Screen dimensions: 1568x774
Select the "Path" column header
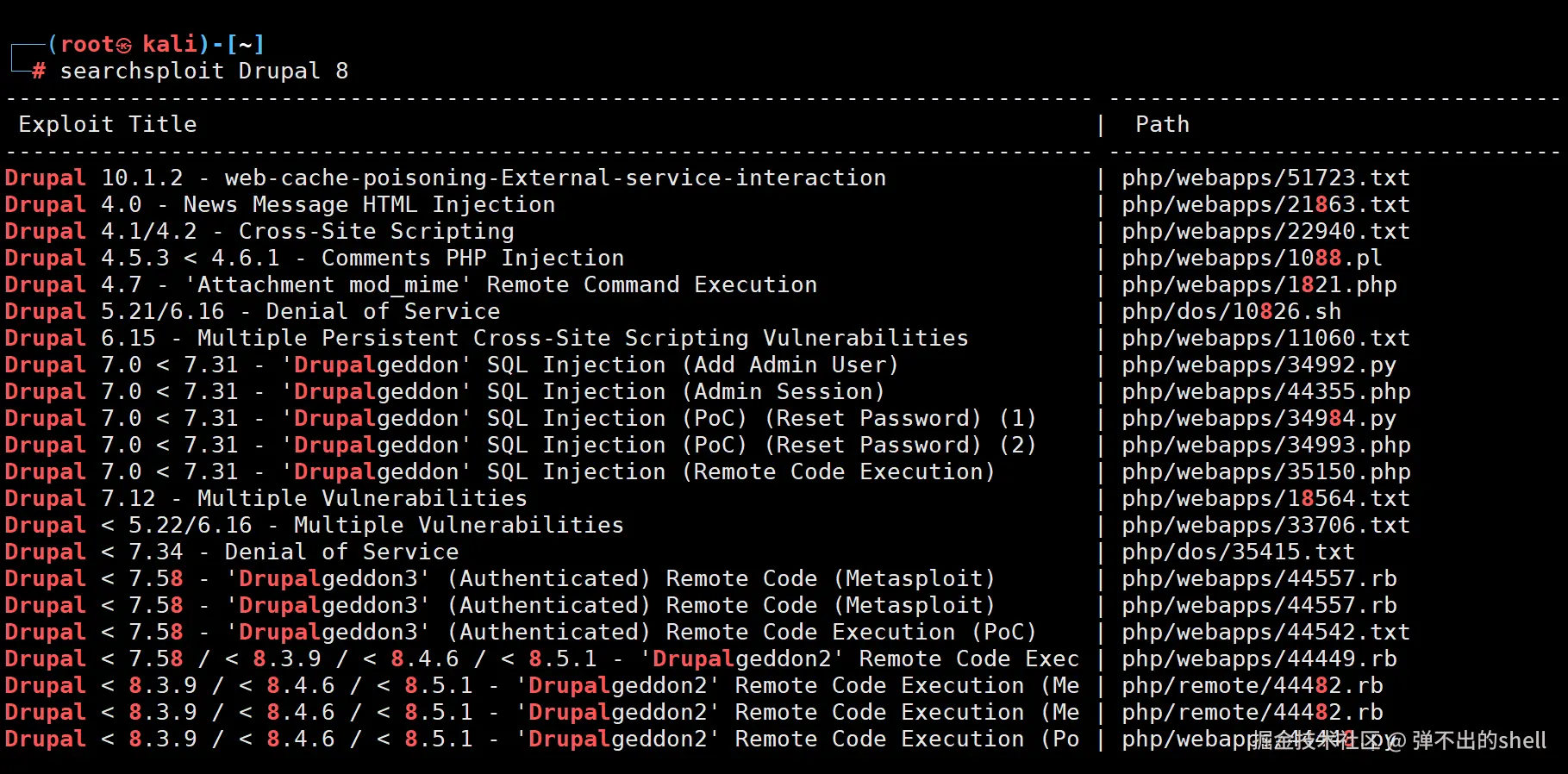tap(1162, 125)
